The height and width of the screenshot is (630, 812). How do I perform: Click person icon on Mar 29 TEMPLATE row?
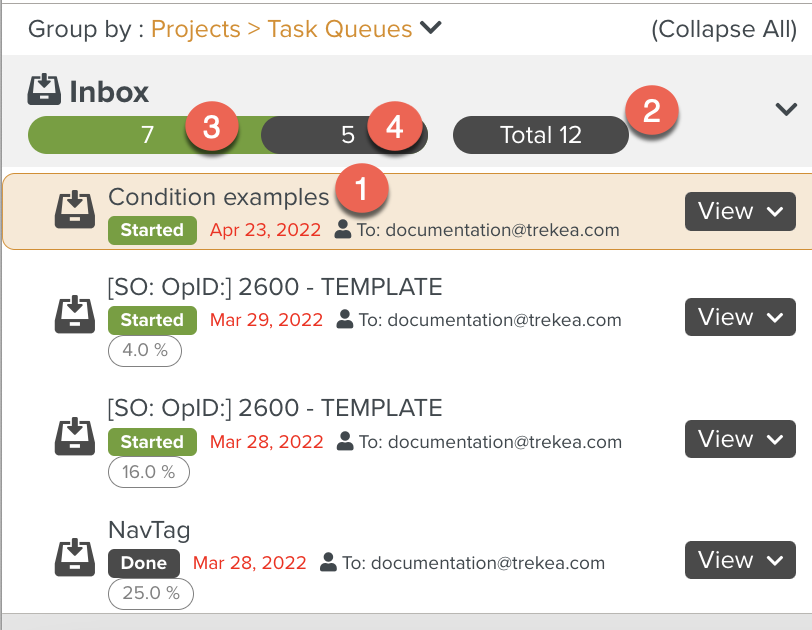click(x=345, y=320)
